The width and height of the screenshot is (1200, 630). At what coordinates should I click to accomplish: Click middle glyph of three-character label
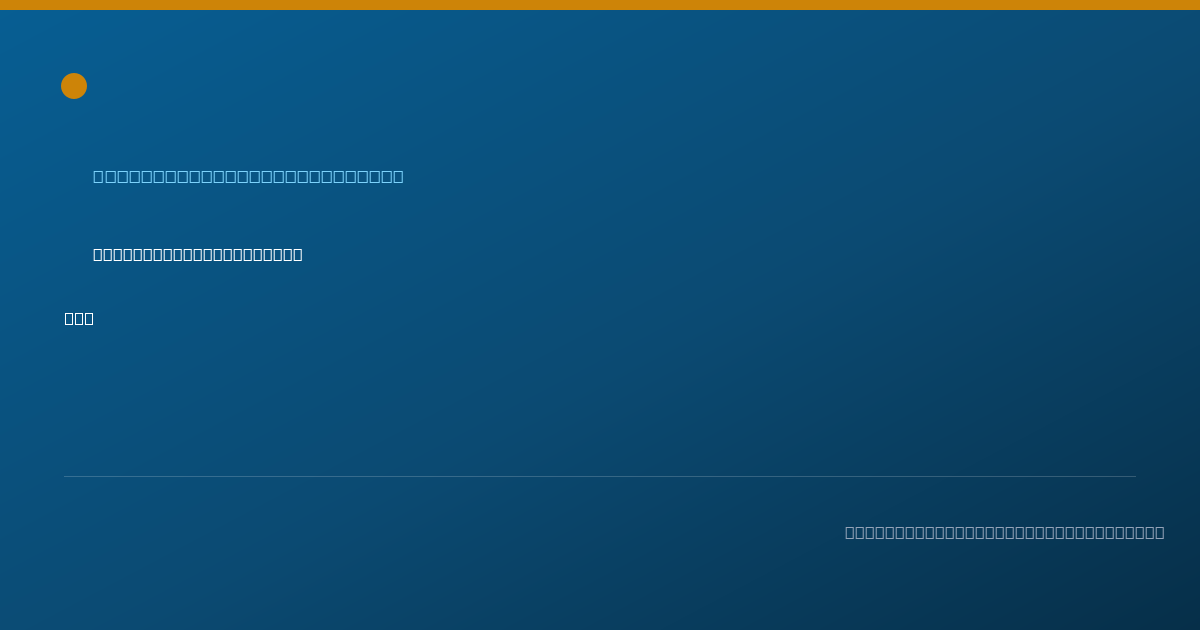[x=79, y=318]
